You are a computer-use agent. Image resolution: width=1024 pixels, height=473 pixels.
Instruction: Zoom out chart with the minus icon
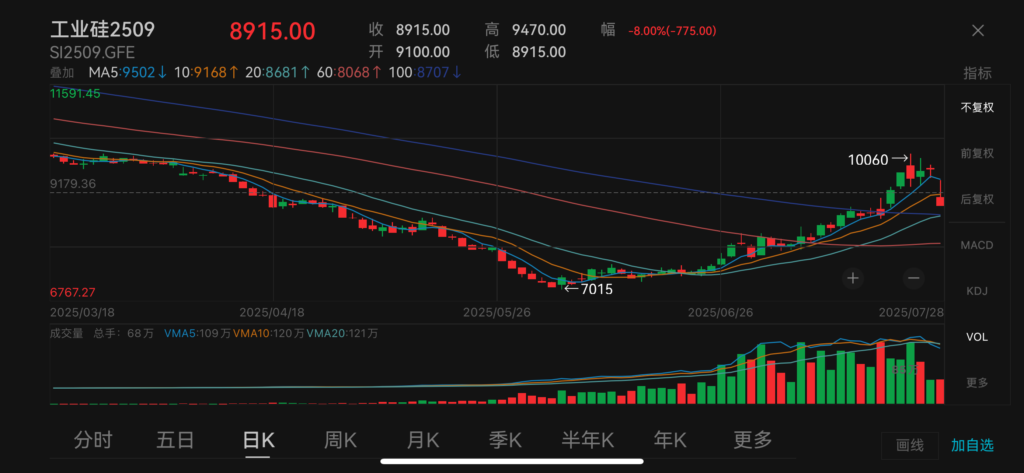point(913,278)
